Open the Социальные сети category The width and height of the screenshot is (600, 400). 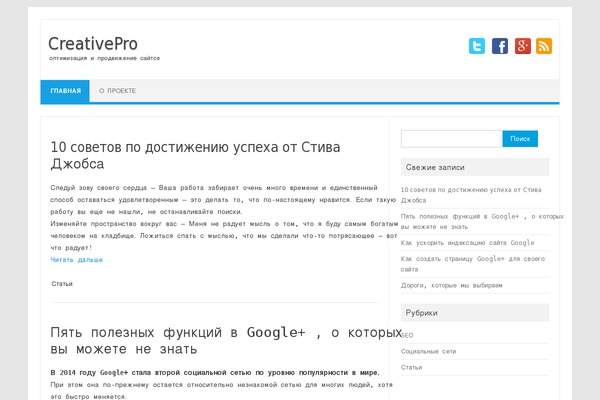click(x=428, y=351)
